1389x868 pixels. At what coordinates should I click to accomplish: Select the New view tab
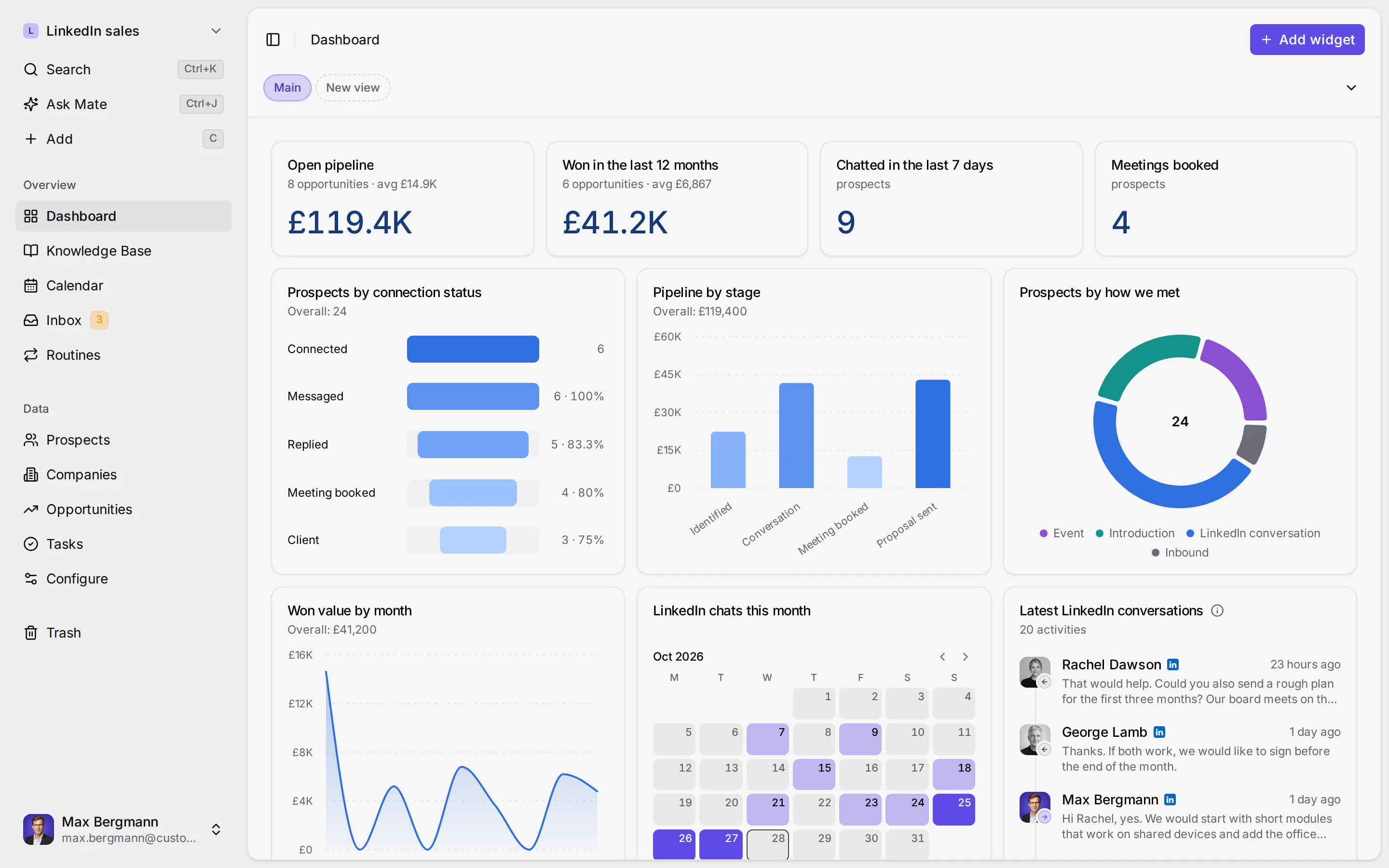[353, 88]
